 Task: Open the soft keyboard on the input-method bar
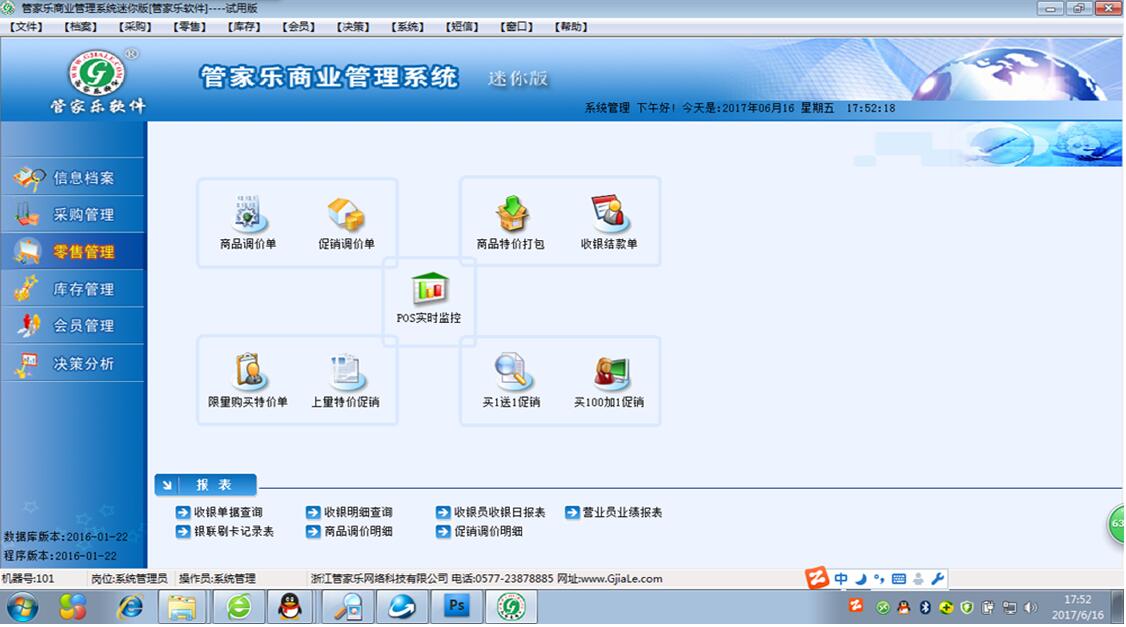[898, 578]
